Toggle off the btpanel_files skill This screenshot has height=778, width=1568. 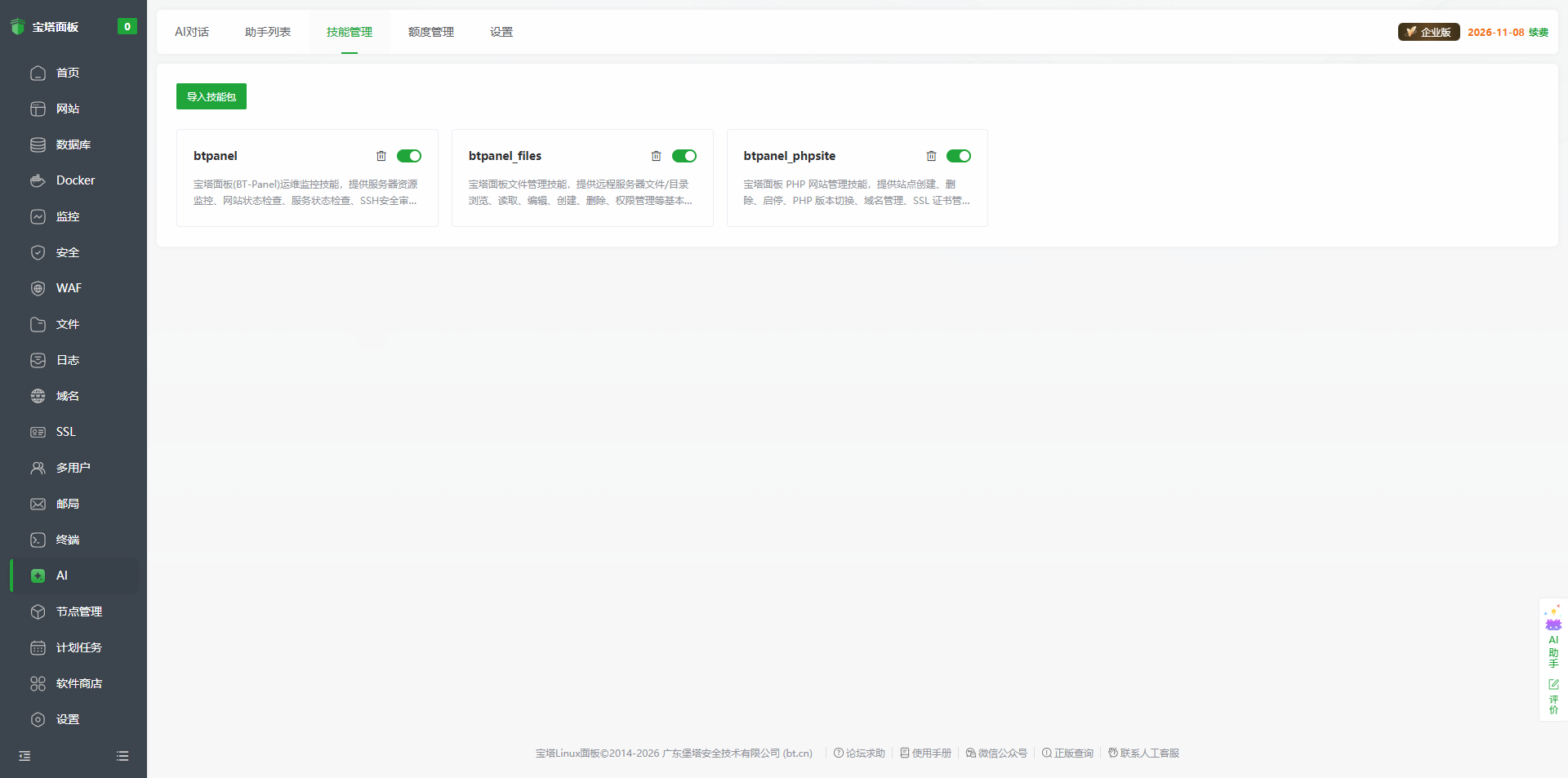[684, 156]
